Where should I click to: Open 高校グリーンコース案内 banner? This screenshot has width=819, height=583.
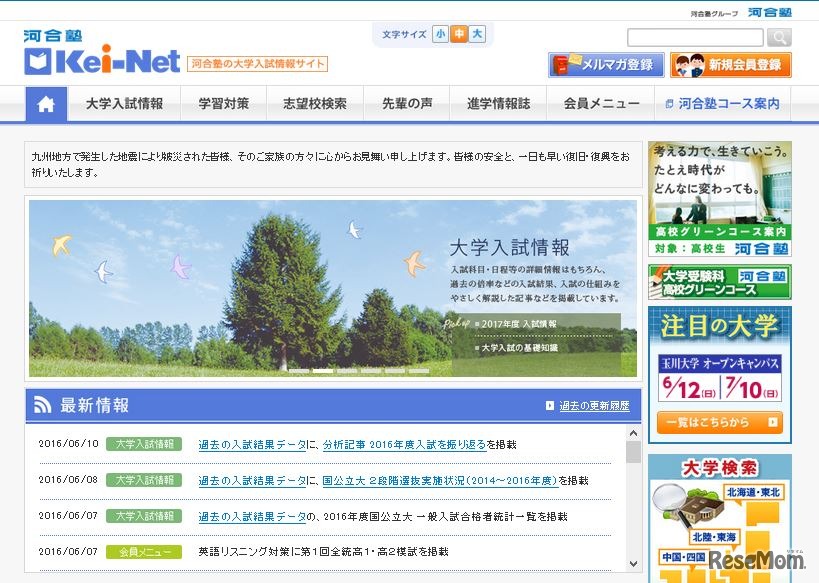coord(720,199)
